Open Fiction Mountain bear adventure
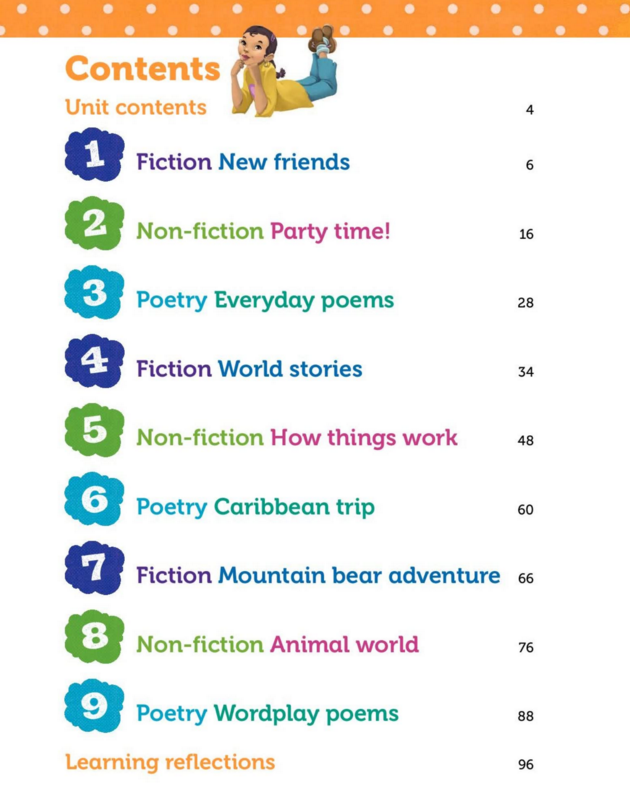 [x=319, y=576]
